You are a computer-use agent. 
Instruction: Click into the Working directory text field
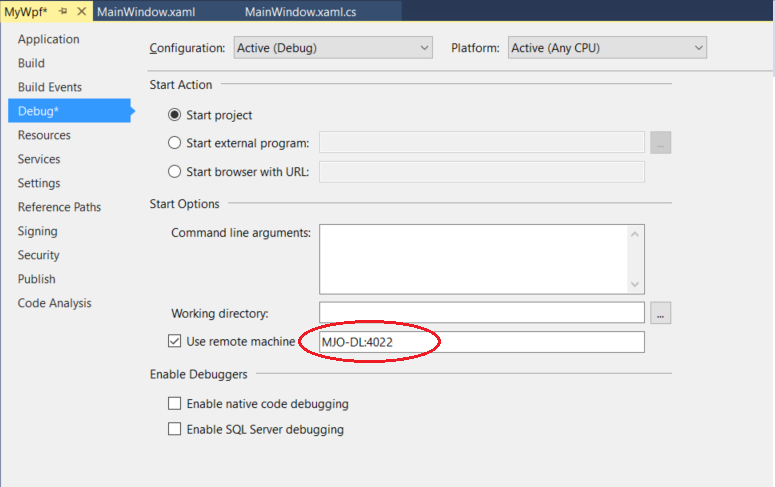(x=481, y=314)
